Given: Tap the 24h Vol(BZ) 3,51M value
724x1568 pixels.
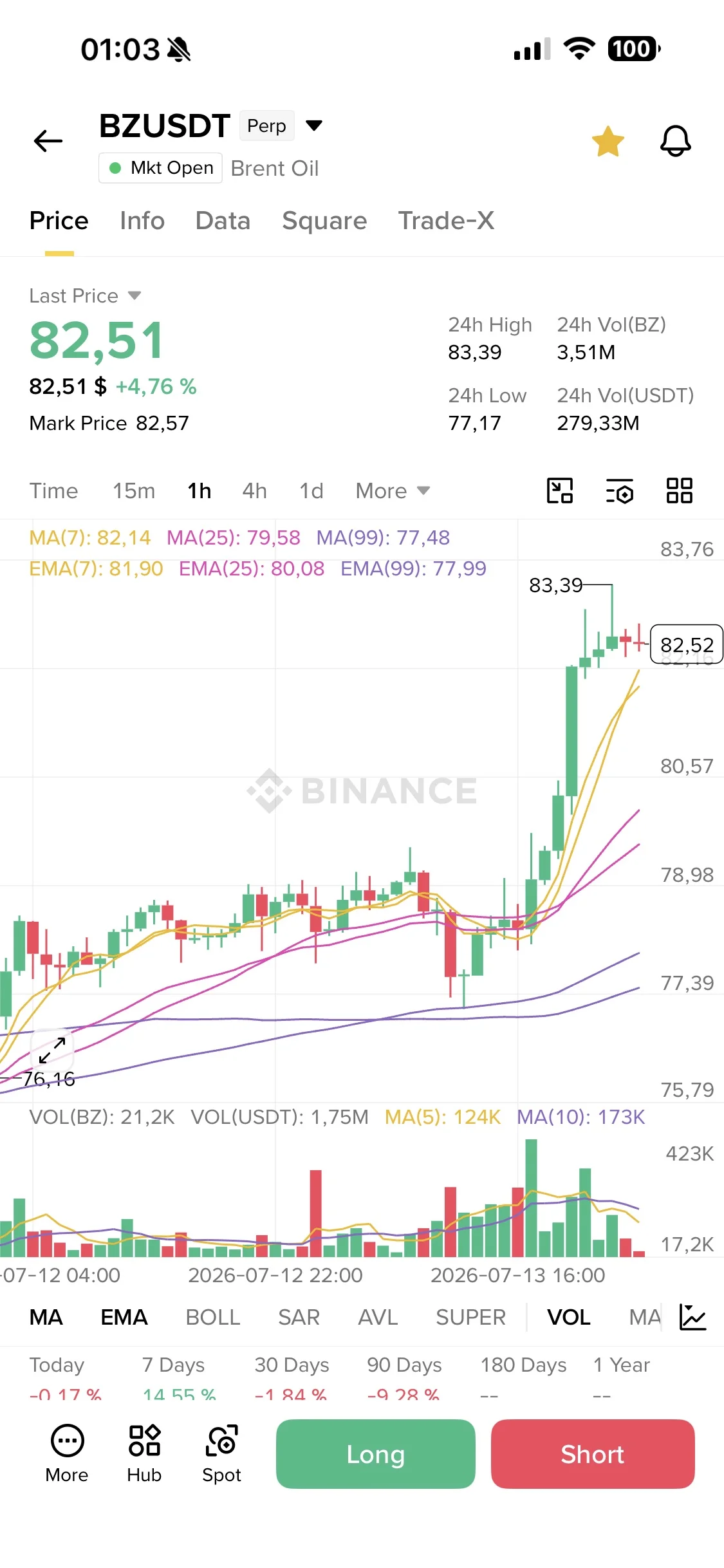Looking at the screenshot, I should point(586,352).
